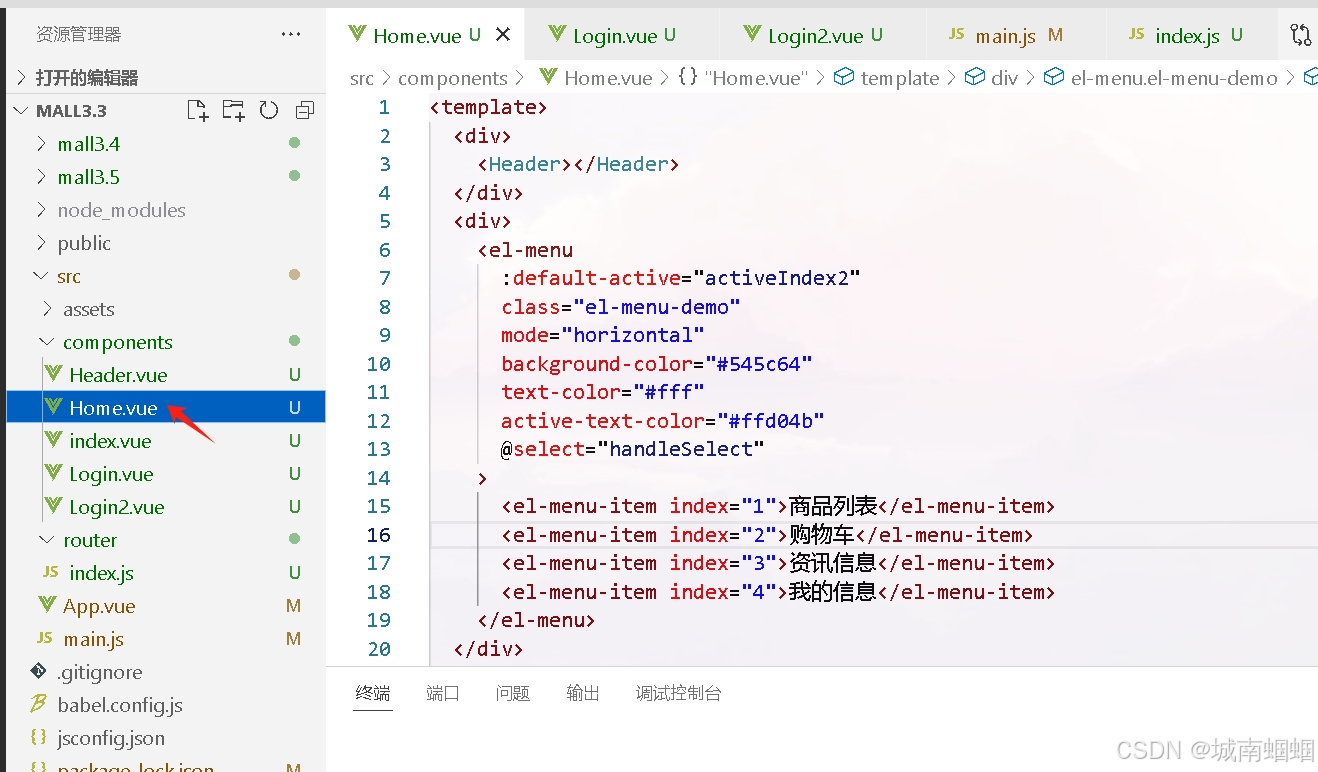Switch to the Login2.vue tab
The image size is (1318, 772).
pos(822,35)
